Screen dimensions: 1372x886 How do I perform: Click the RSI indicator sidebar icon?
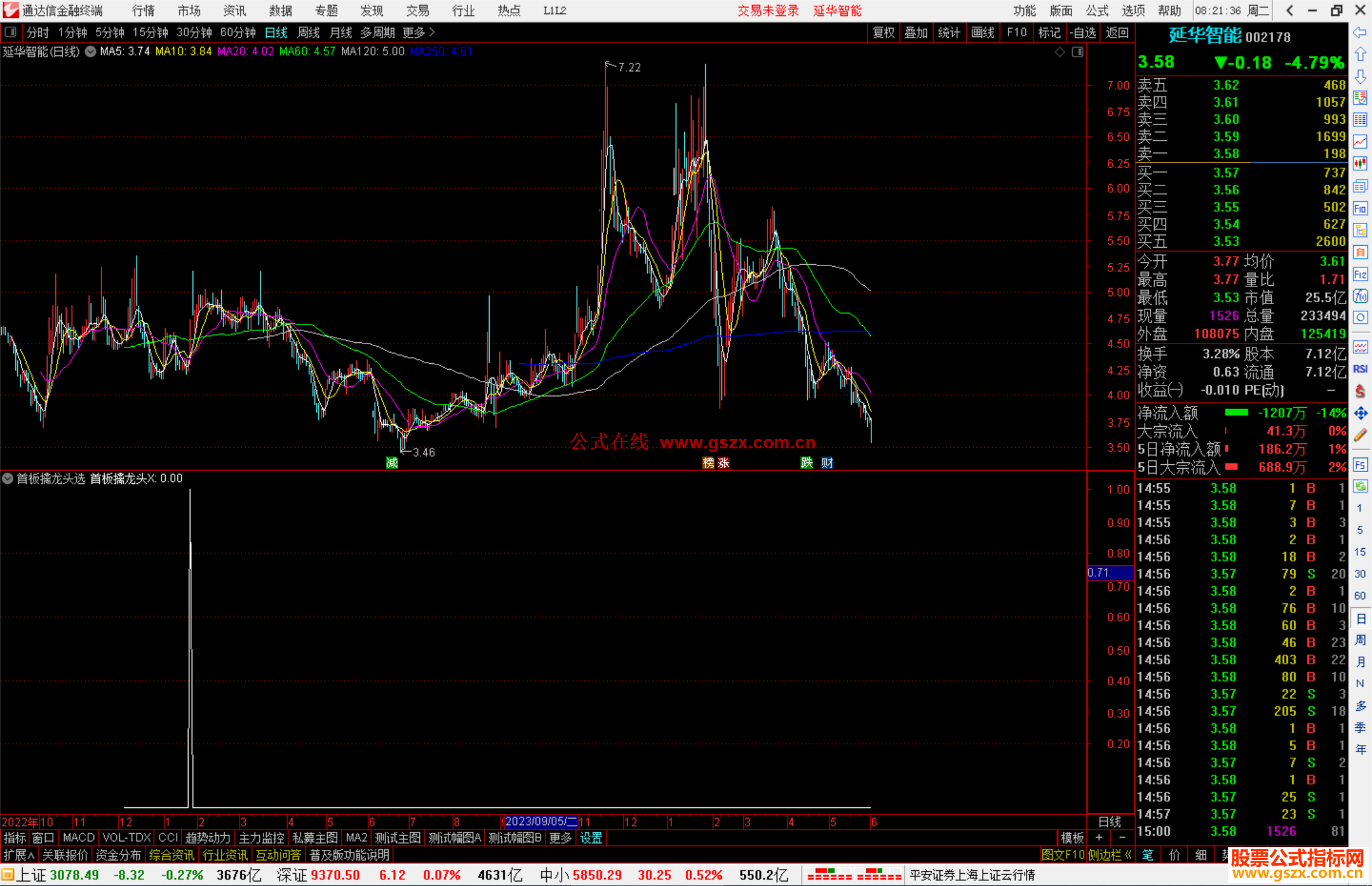1360,369
